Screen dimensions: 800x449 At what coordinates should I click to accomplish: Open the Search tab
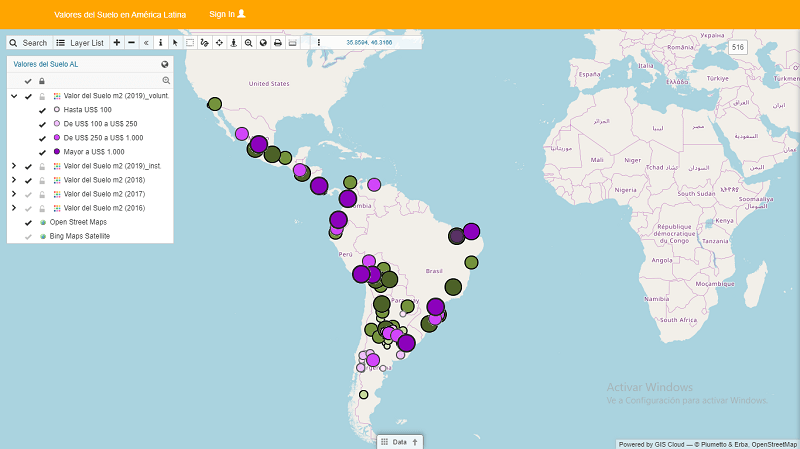point(28,43)
